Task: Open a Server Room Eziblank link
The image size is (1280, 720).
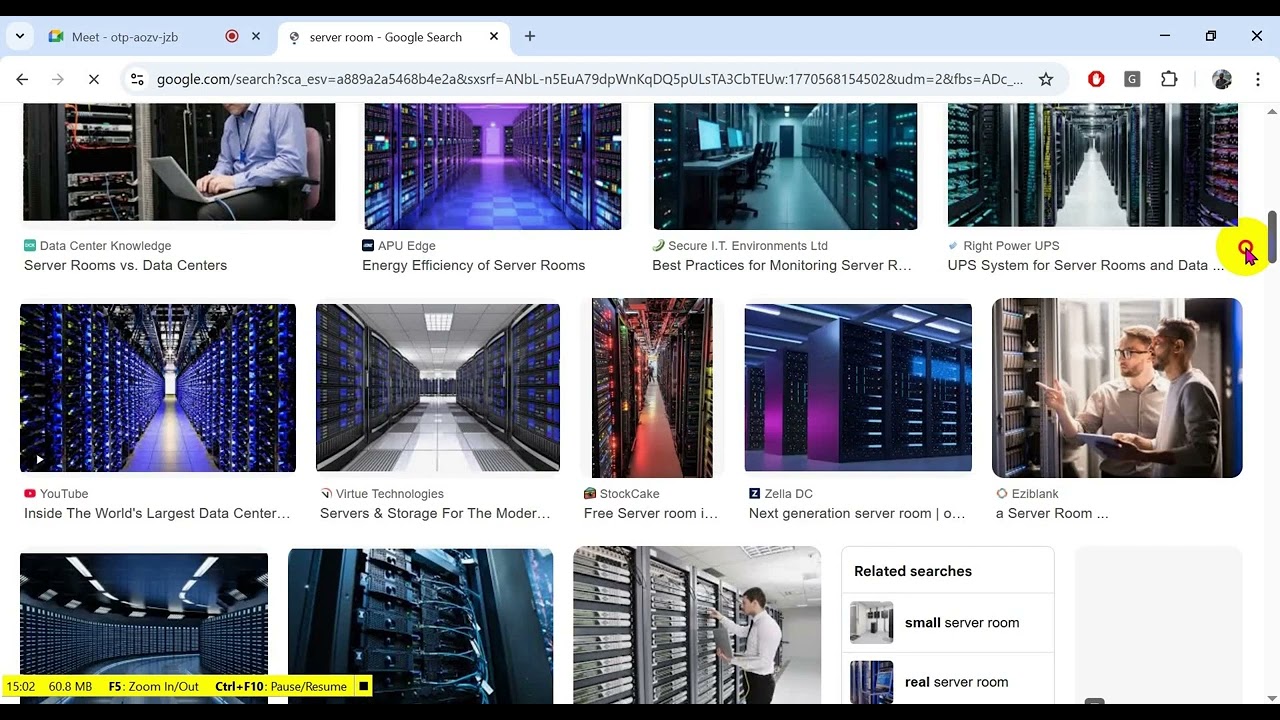Action: pyautogui.click(x=1052, y=513)
